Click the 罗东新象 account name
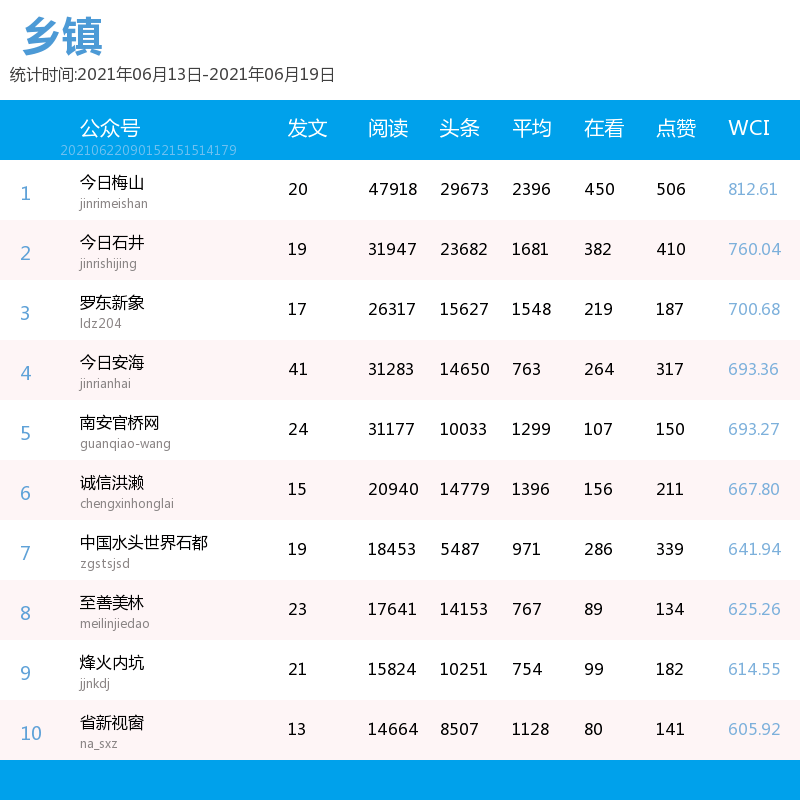This screenshot has width=800, height=800. (112, 303)
